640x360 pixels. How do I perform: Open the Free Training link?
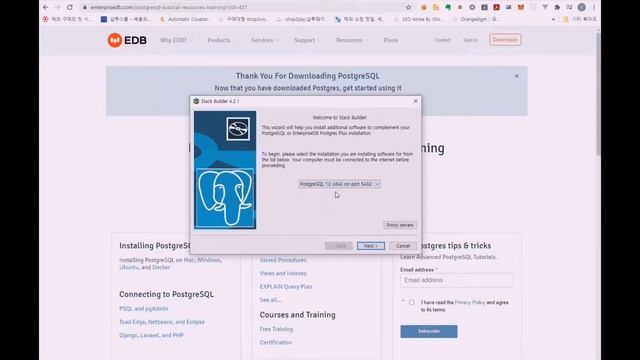pos(276,329)
